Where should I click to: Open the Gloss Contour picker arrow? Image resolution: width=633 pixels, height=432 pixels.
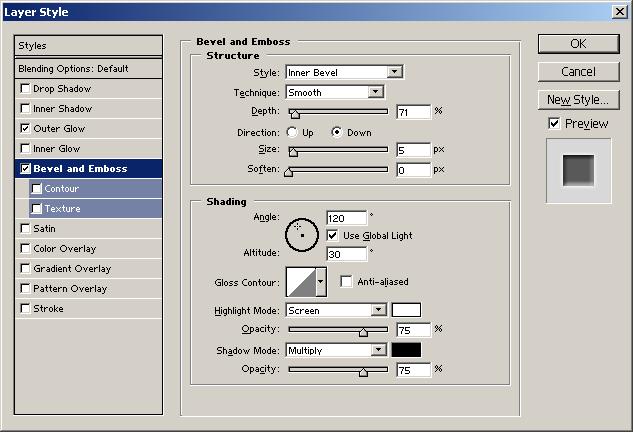click(x=321, y=281)
